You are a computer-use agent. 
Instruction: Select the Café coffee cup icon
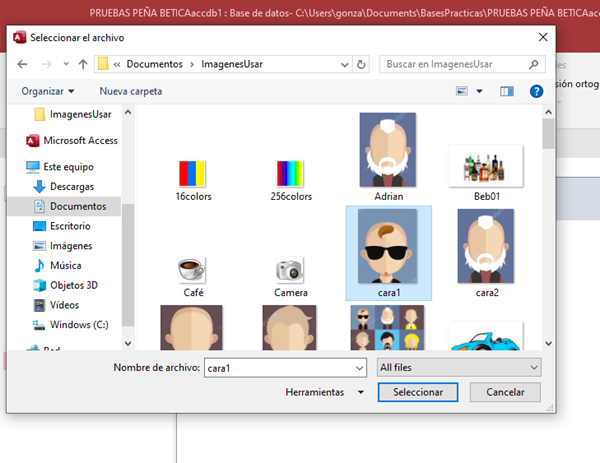pyautogui.click(x=192, y=269)
